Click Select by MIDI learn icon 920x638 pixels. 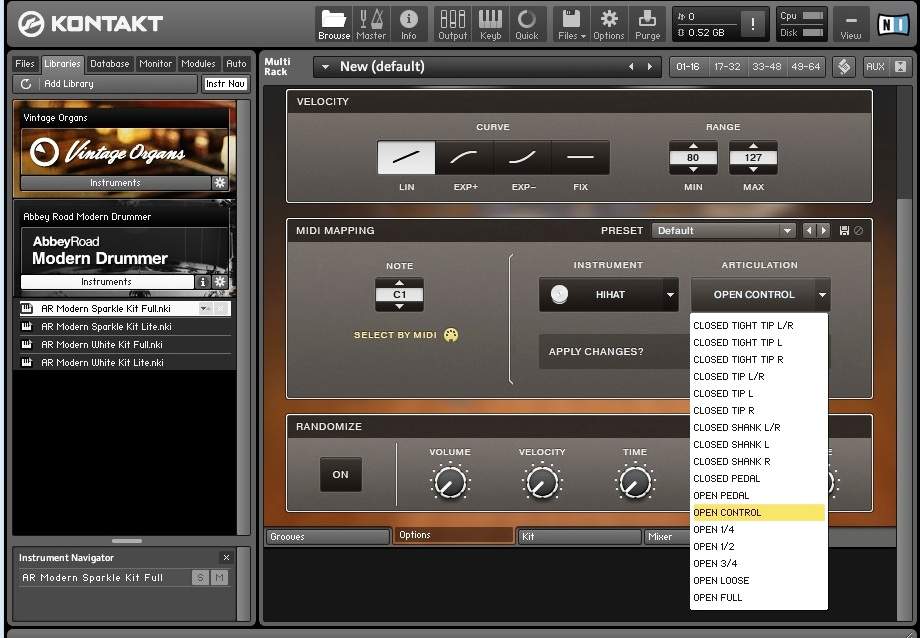(x=451, y=335)
